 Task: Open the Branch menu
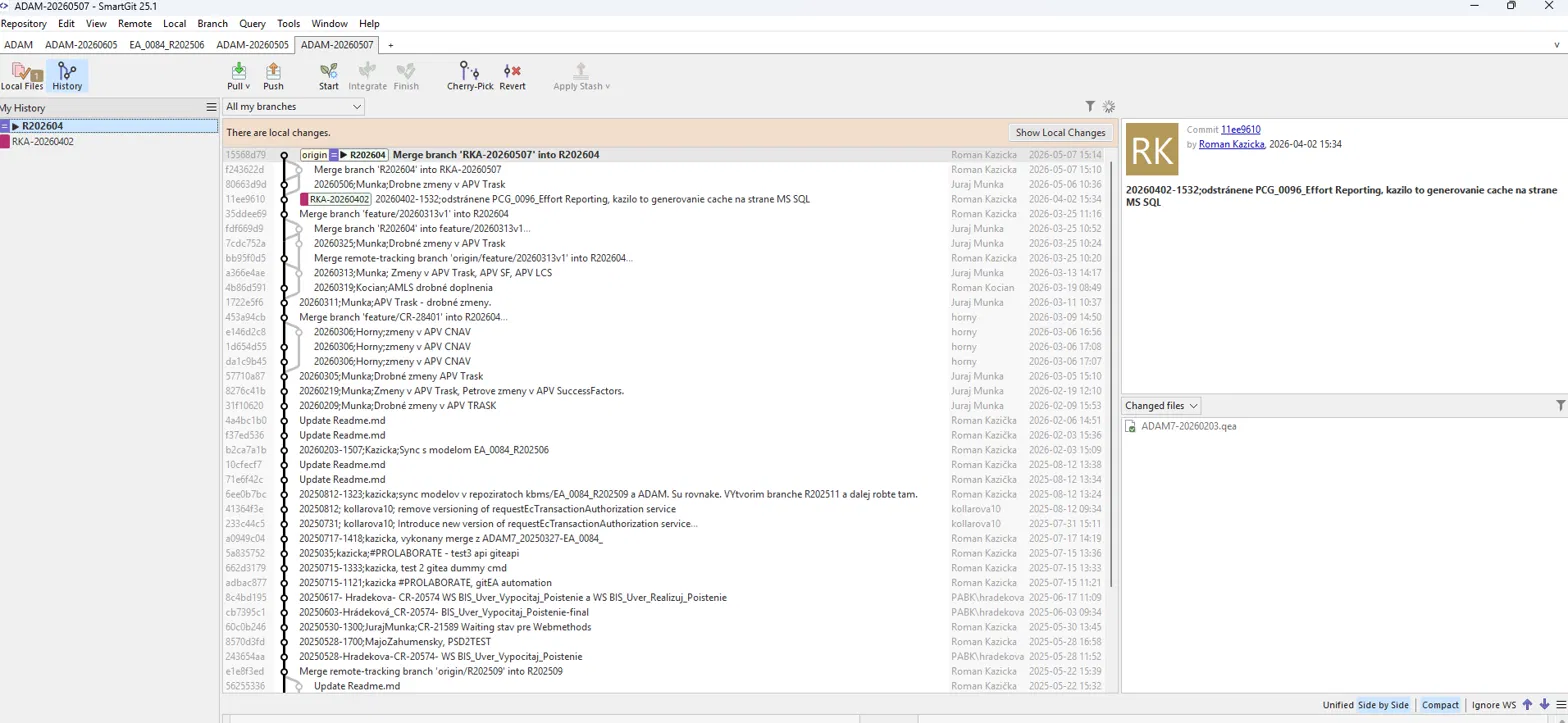[212, 23]
